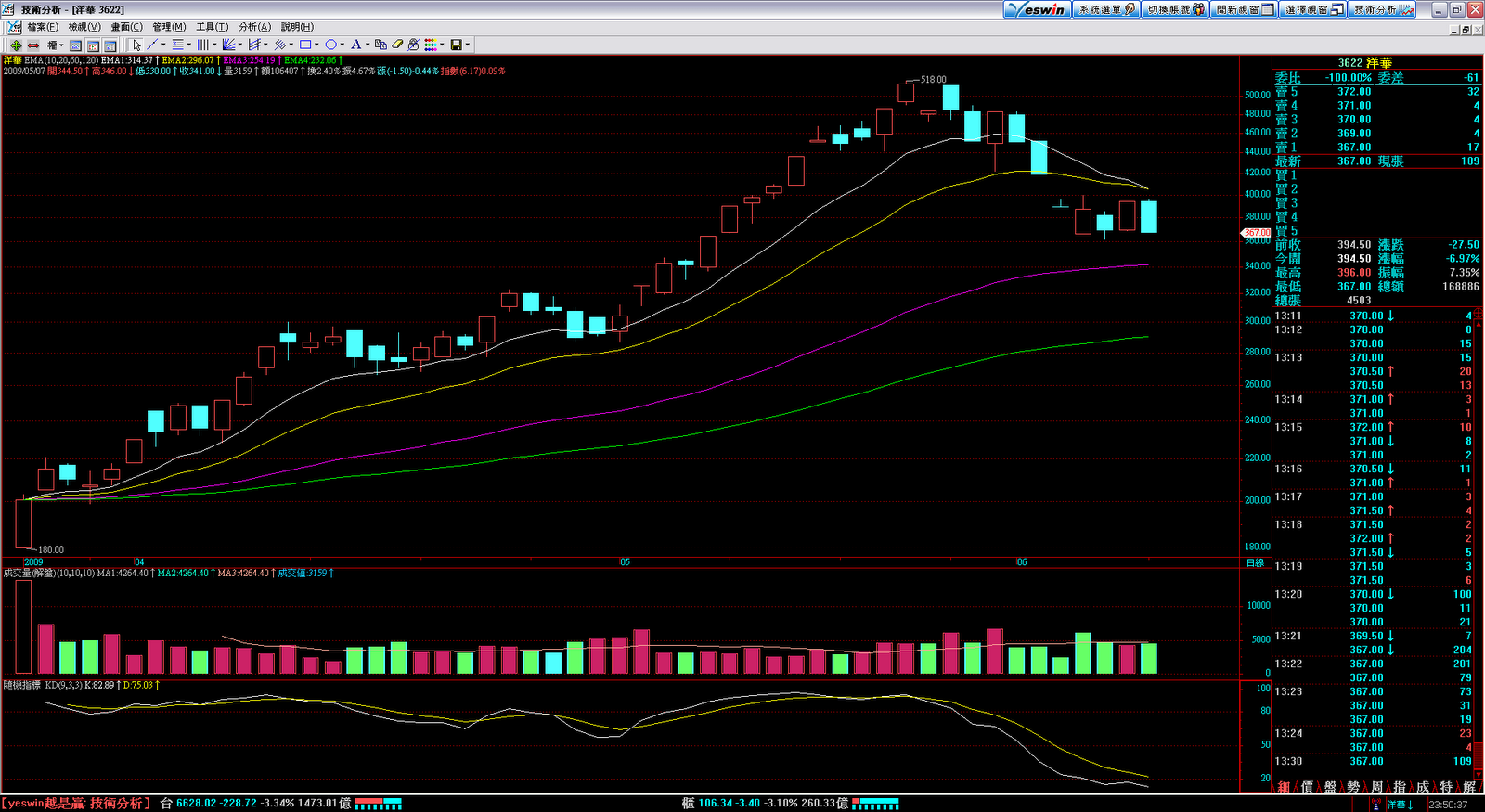Toggle the second chart layout window icon
The height and width of the screenshot is (812, 1485).
pos(93,45)
